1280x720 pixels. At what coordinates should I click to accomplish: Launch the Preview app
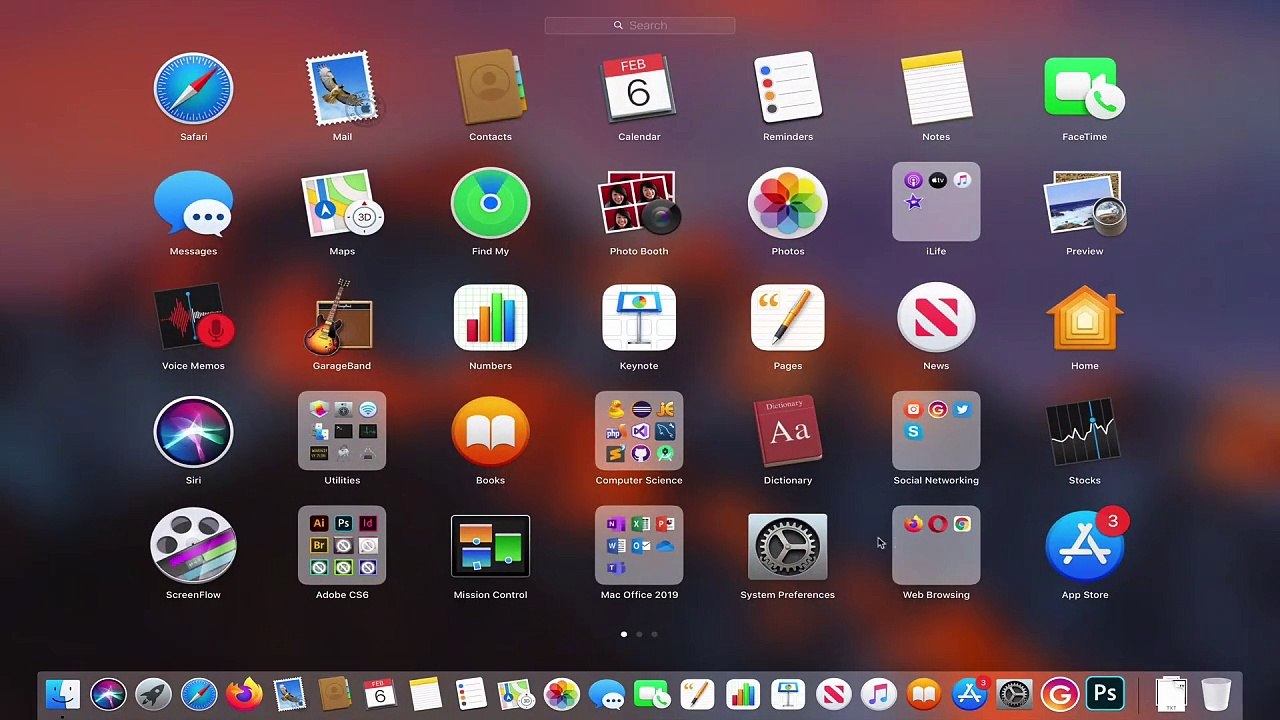[x=1084, y=205]
